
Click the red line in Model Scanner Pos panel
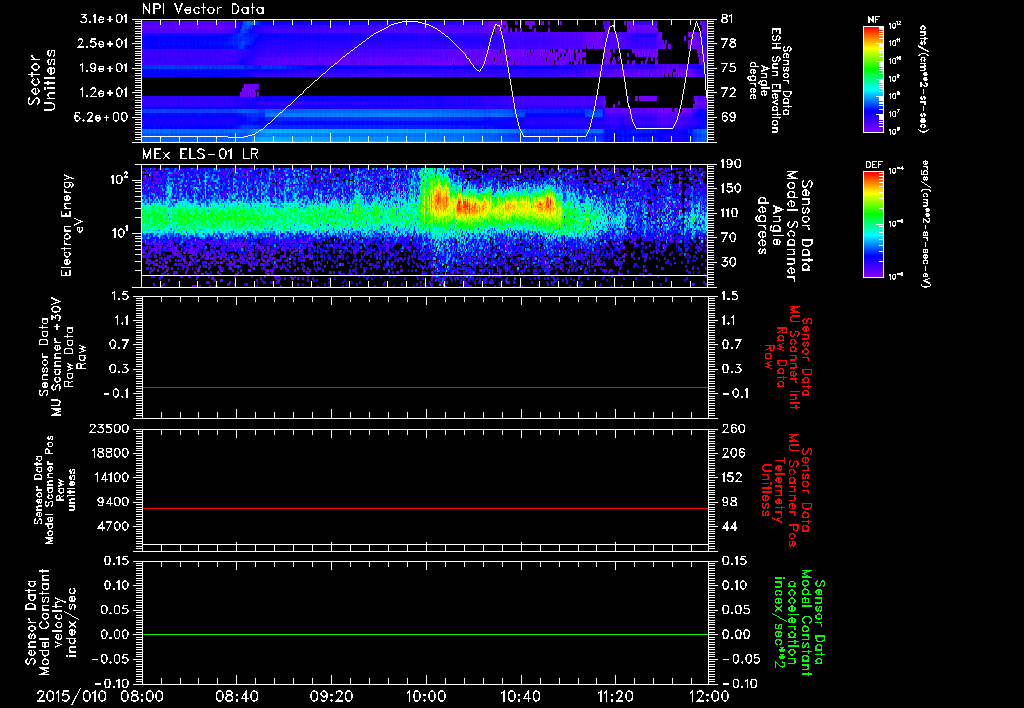[x=424, y=508]
